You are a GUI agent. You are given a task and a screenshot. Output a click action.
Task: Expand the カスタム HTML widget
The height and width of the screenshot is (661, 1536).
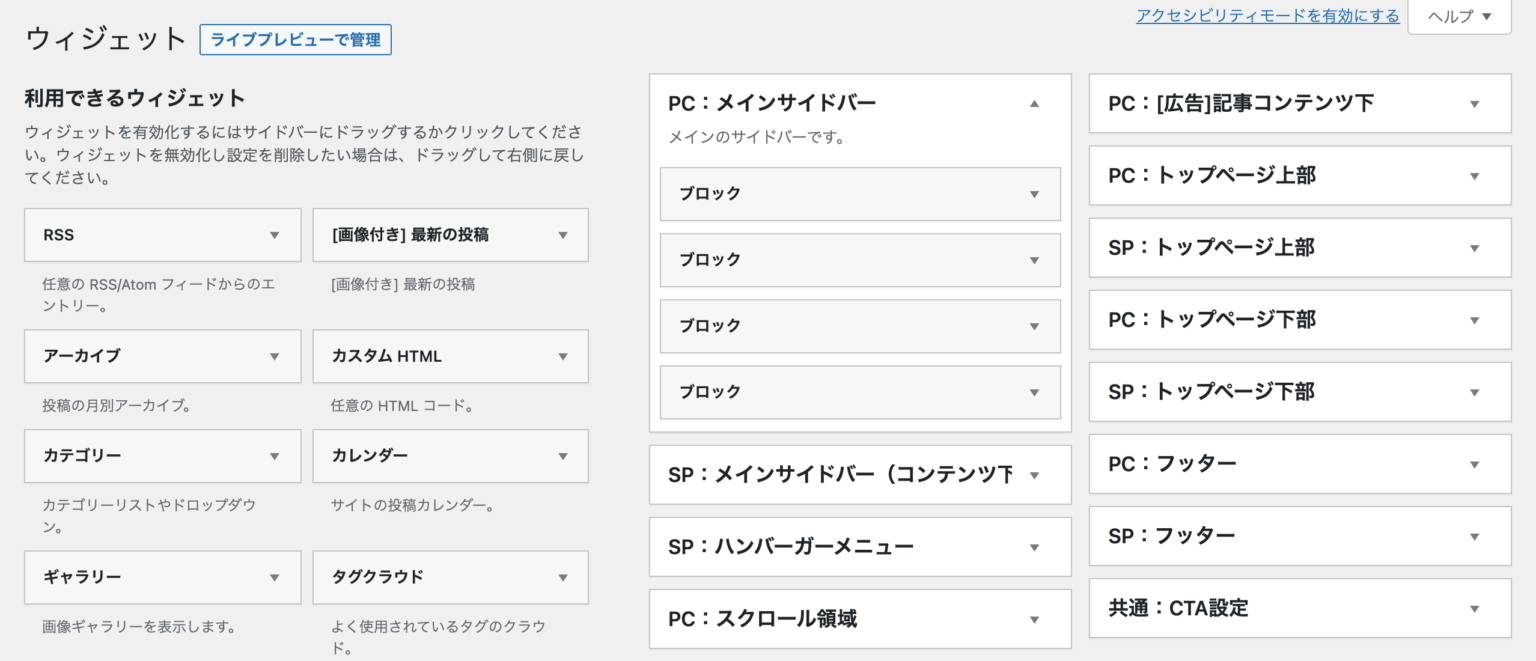click(561, 356)
